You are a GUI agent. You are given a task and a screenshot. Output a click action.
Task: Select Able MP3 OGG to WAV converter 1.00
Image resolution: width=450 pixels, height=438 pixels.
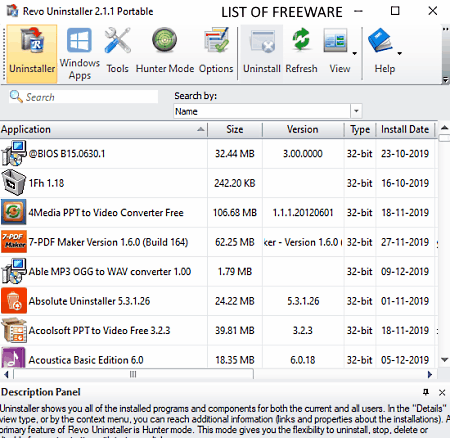pos(110,272)
